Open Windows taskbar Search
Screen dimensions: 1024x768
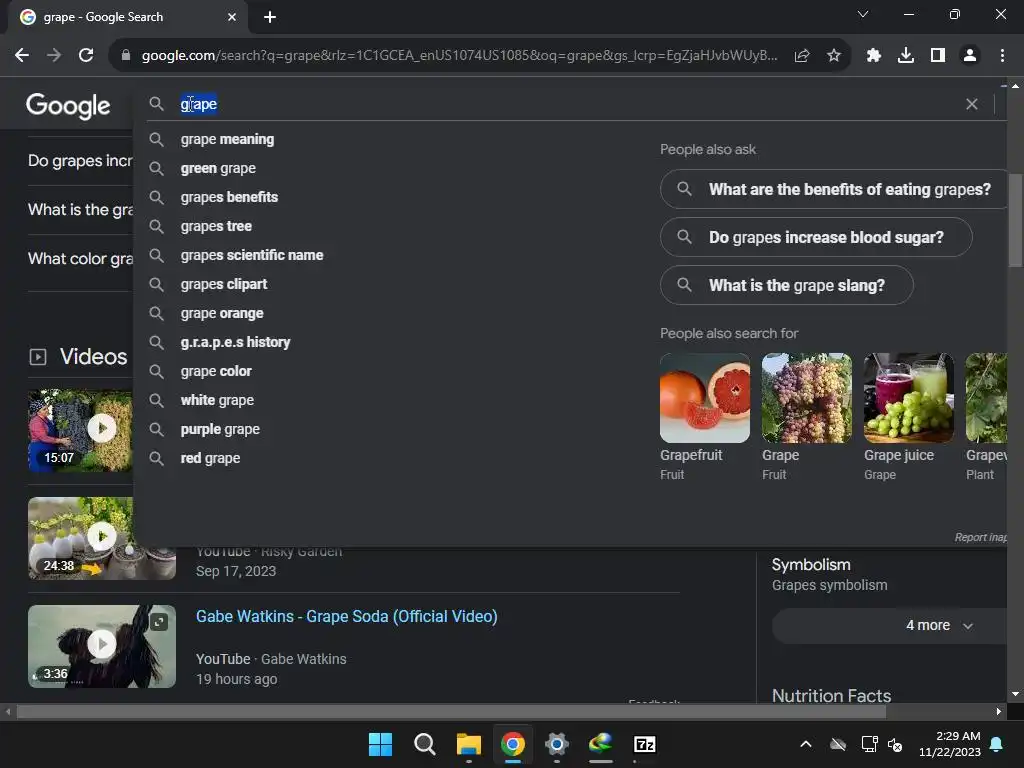(424, 744)
